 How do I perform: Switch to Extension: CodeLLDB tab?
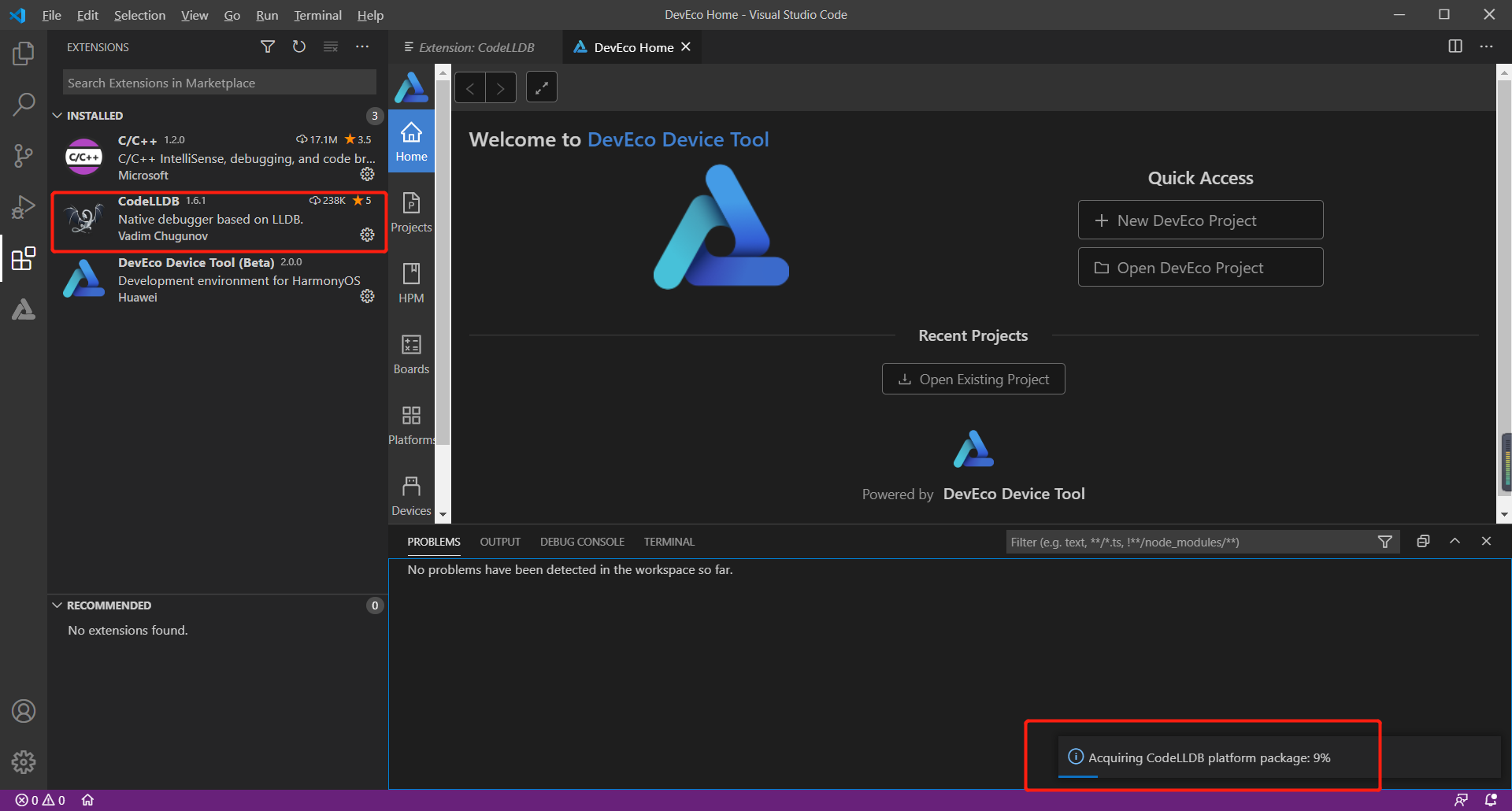click(x=476, y=47)
